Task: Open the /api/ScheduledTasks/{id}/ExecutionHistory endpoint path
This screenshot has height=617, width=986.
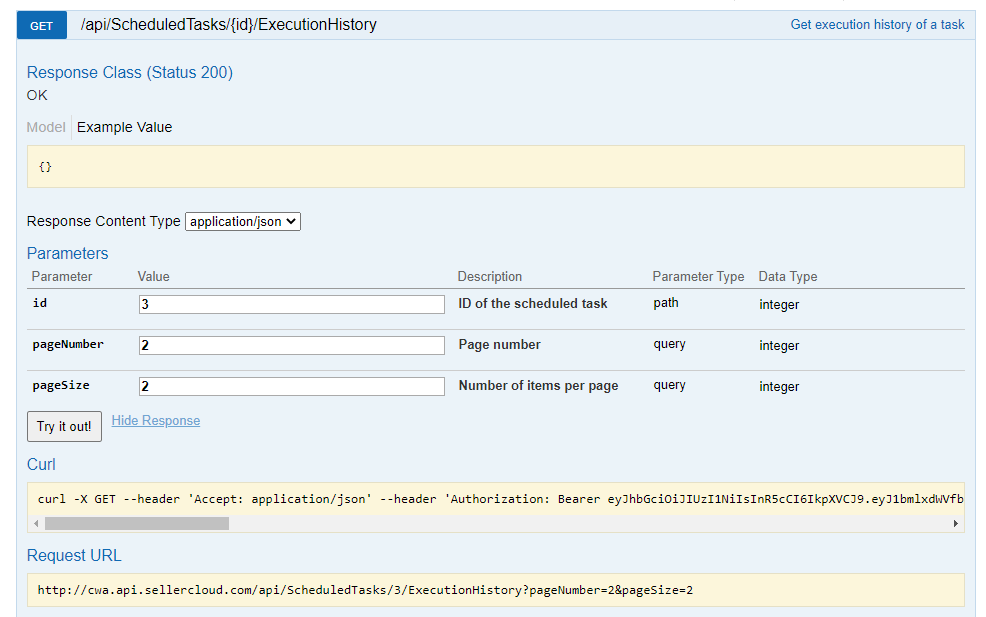Action: point(228,25)
